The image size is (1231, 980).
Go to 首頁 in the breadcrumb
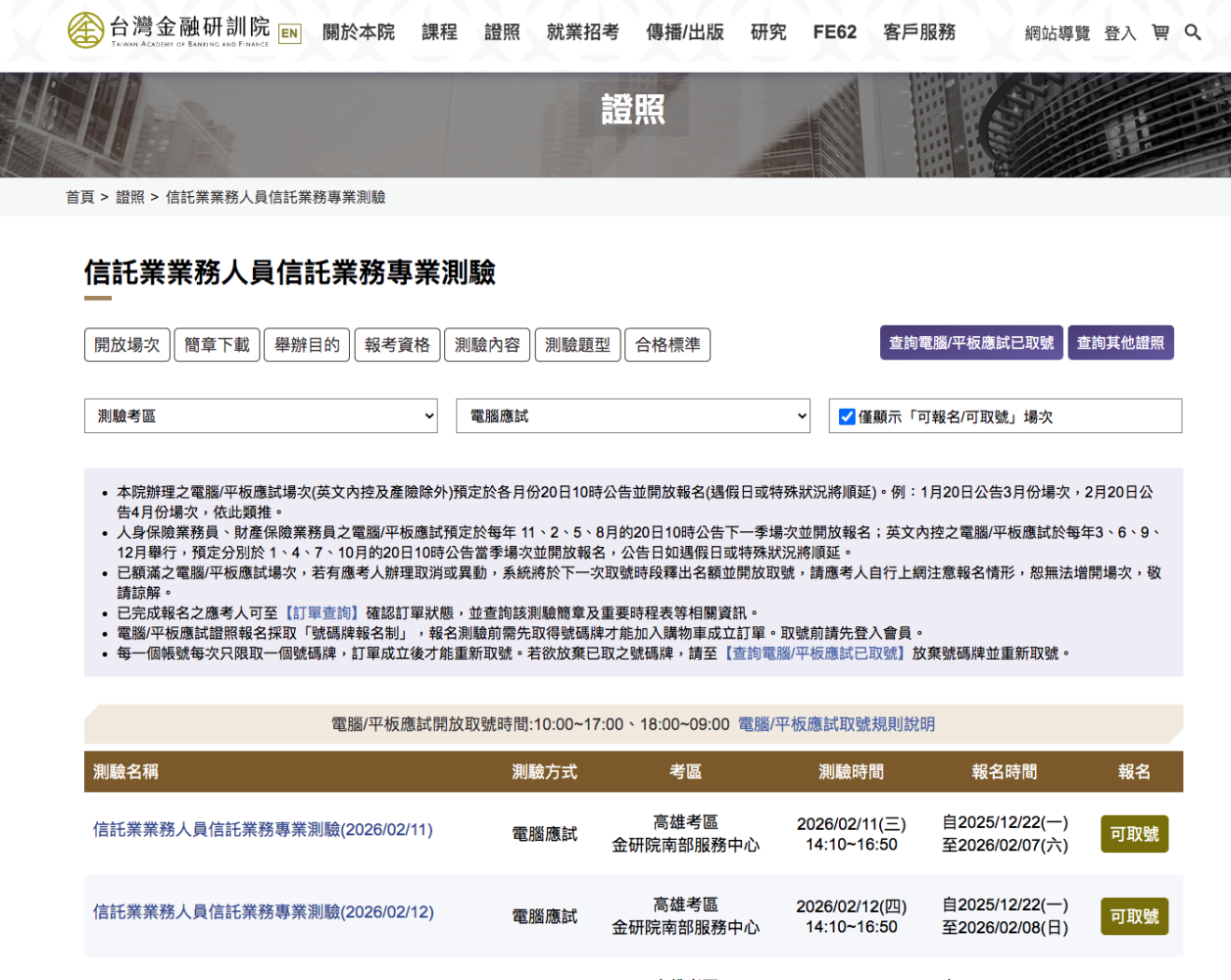pyautogui.click(x=80, y=197)
